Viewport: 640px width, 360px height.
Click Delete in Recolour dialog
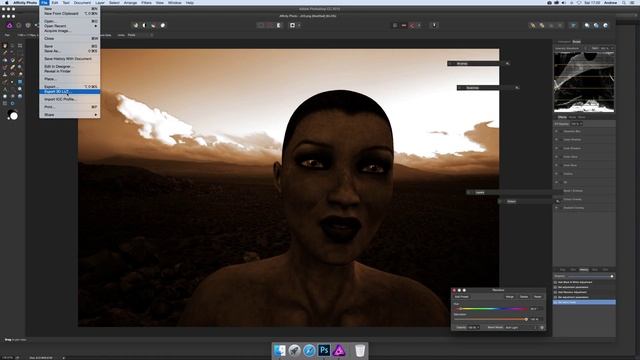pos(524,297)
